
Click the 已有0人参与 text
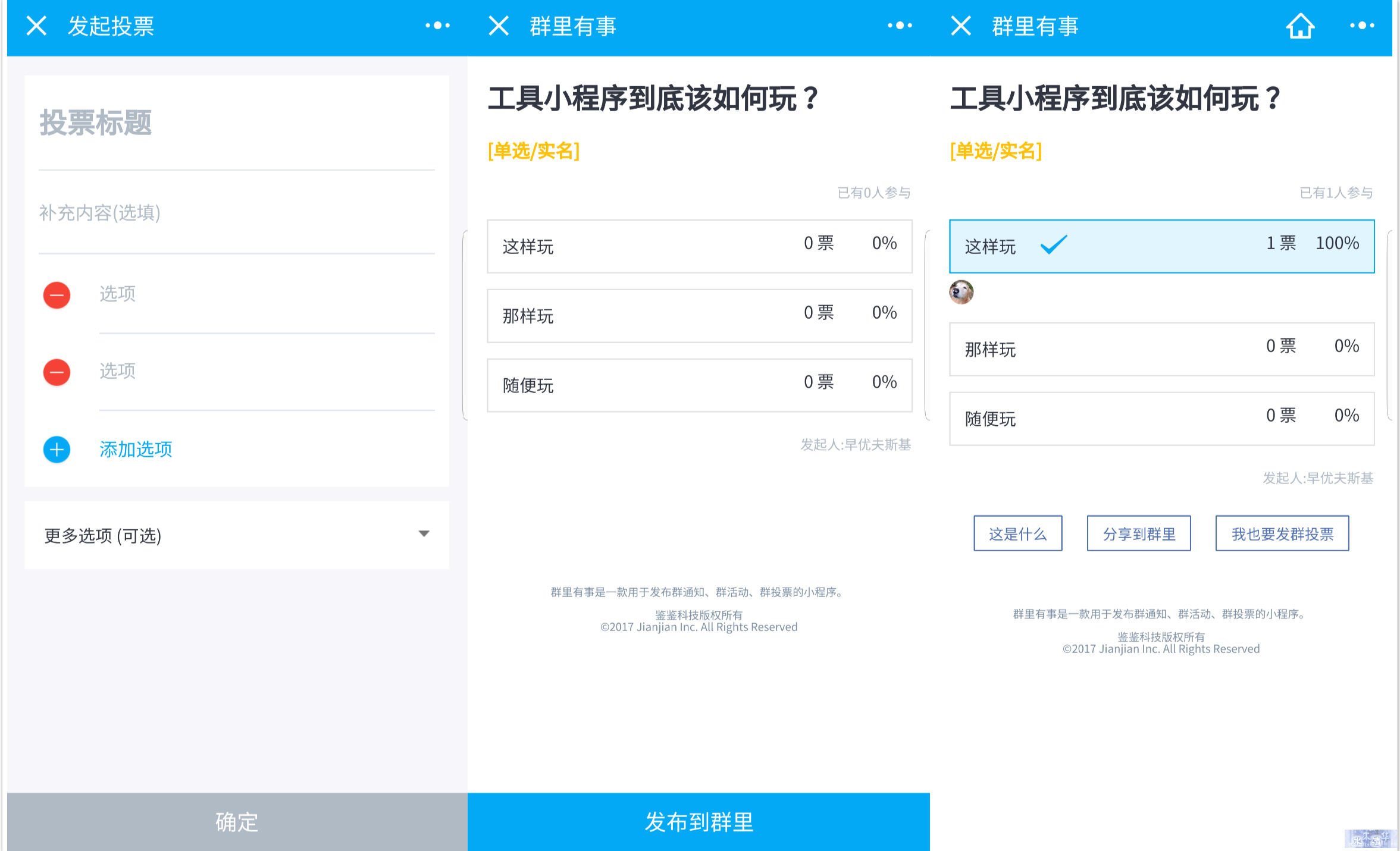tap(874, 193)
